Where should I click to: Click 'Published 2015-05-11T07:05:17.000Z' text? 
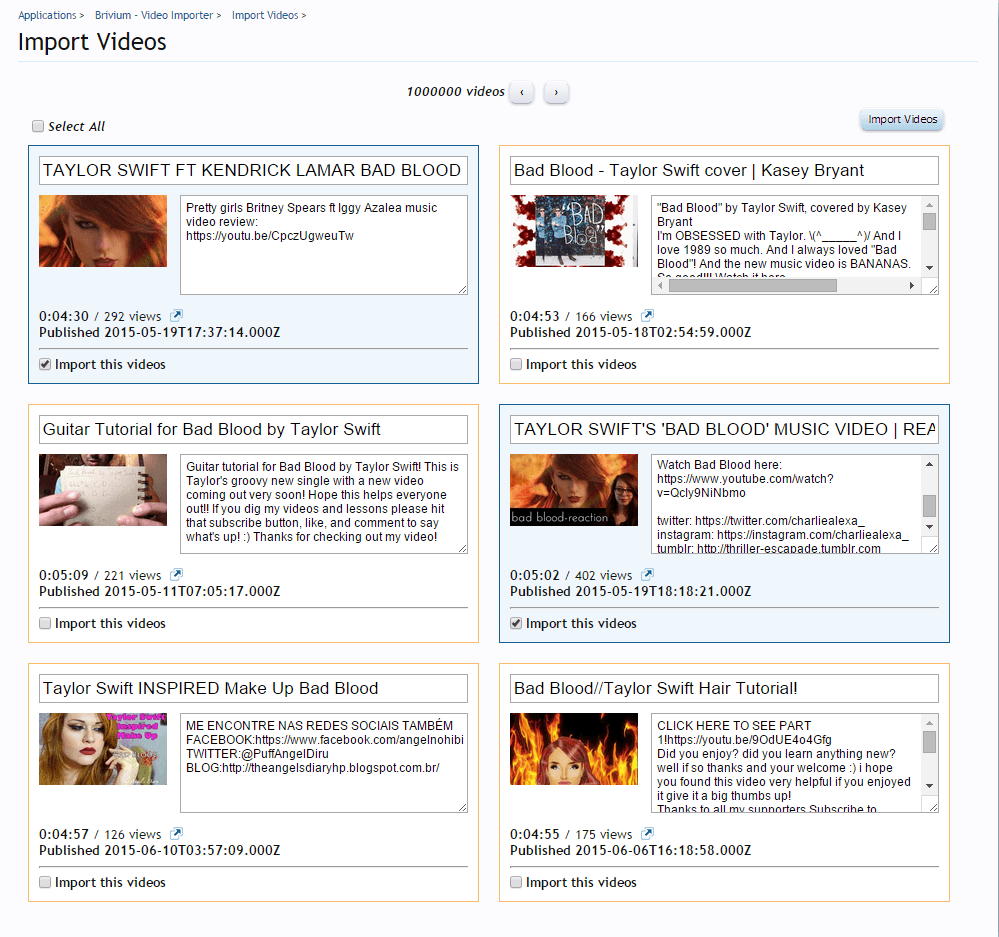(159, 591)
